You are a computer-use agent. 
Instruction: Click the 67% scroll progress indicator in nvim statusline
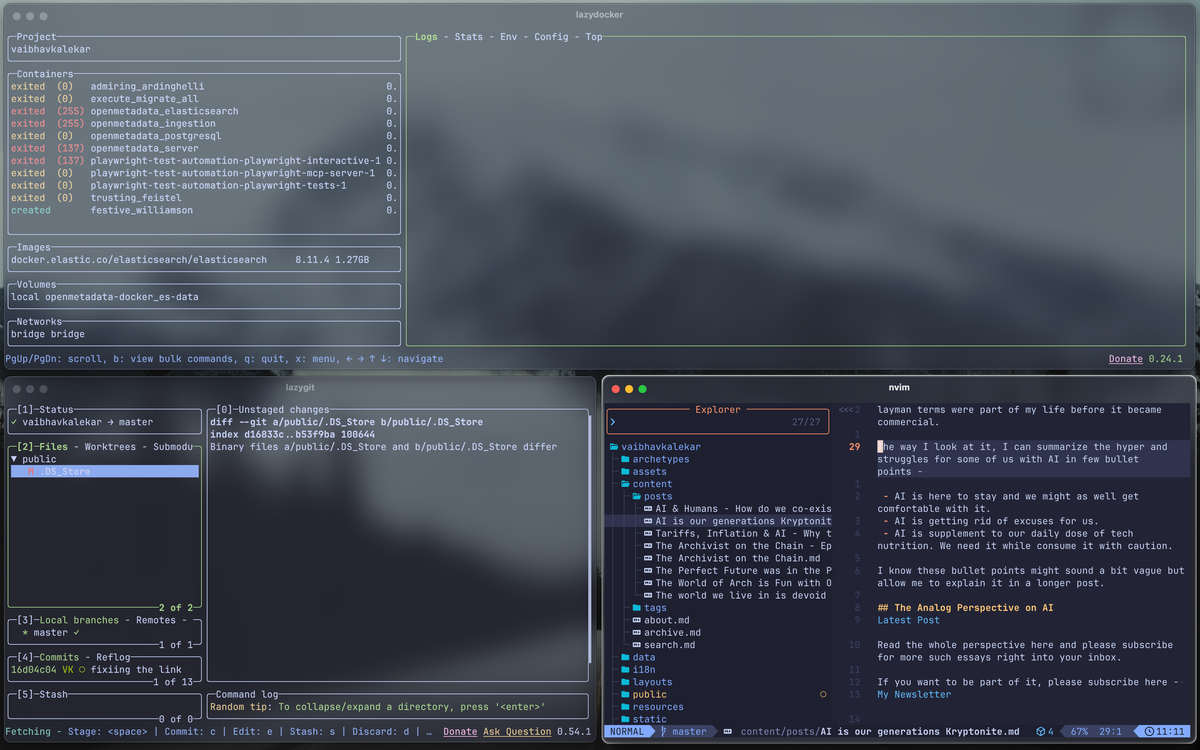point(1079,731)
